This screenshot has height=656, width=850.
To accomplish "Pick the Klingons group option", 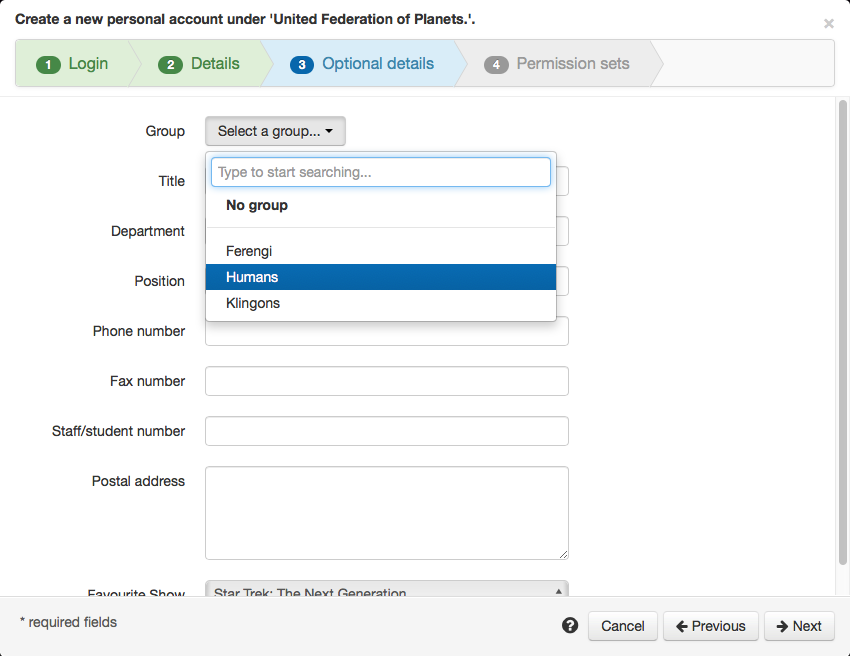I will point(253,303).
